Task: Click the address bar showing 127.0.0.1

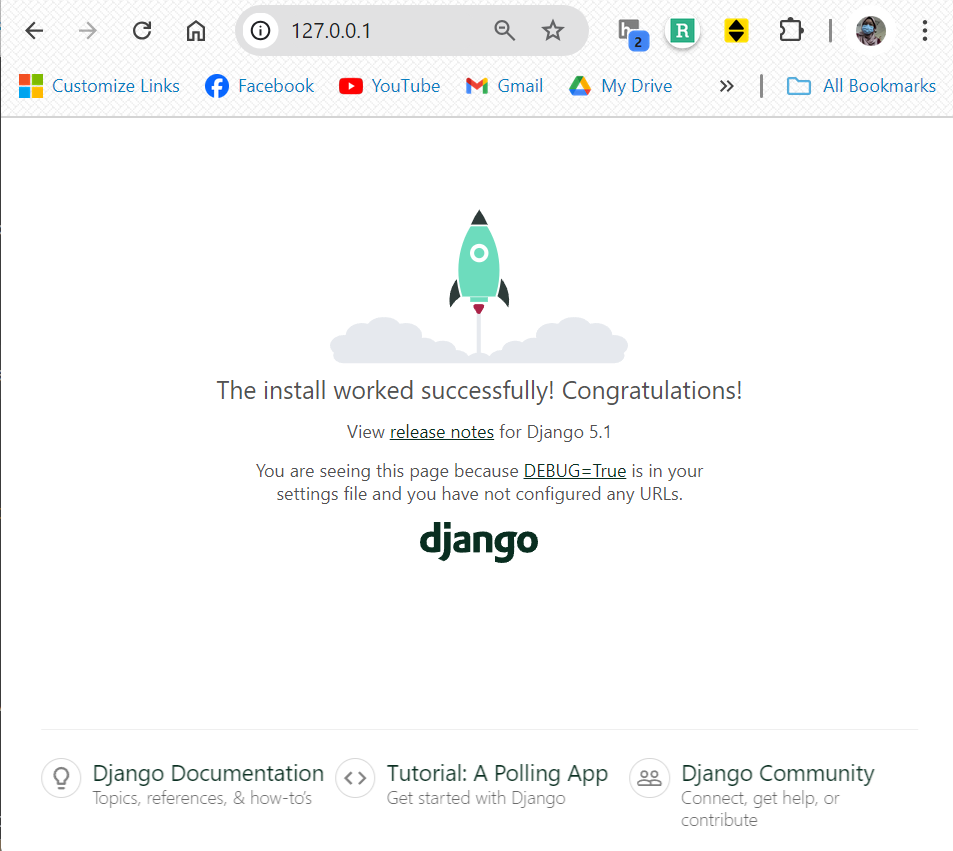Action: click(380, 31)
